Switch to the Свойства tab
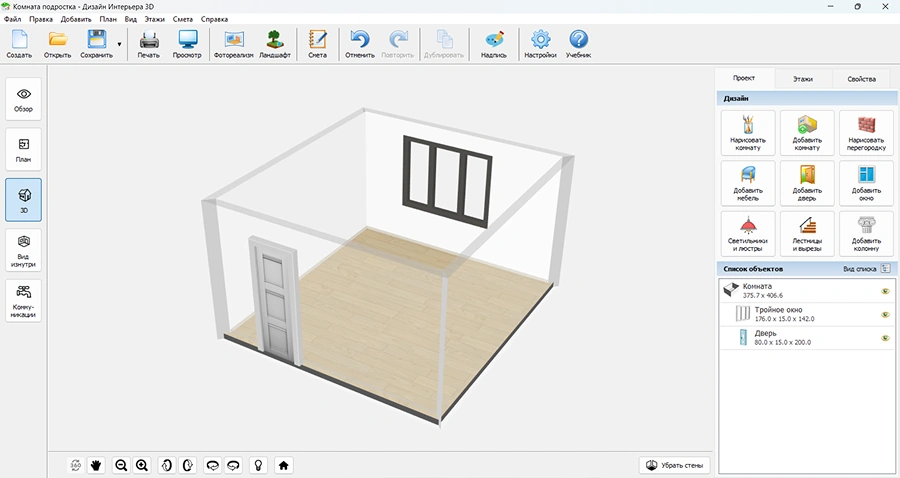 pos(861,78)
